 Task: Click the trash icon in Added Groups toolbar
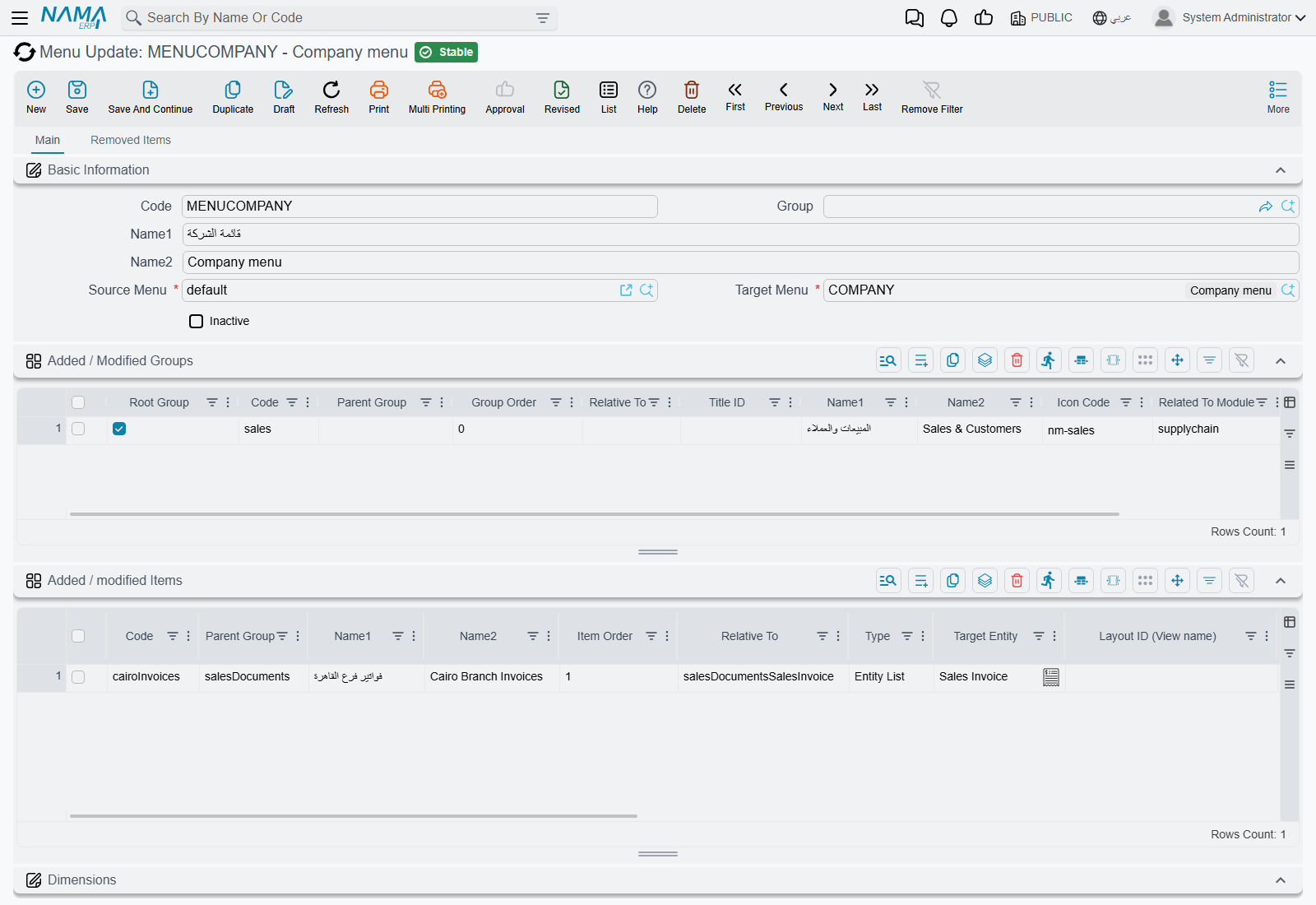pos(1017,360)
